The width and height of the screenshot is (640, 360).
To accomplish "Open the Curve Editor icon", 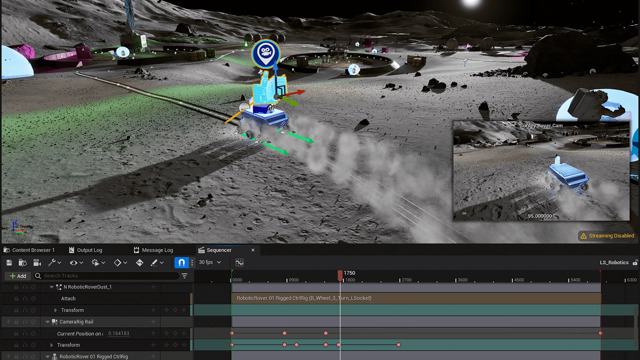I will coord(240,262).
